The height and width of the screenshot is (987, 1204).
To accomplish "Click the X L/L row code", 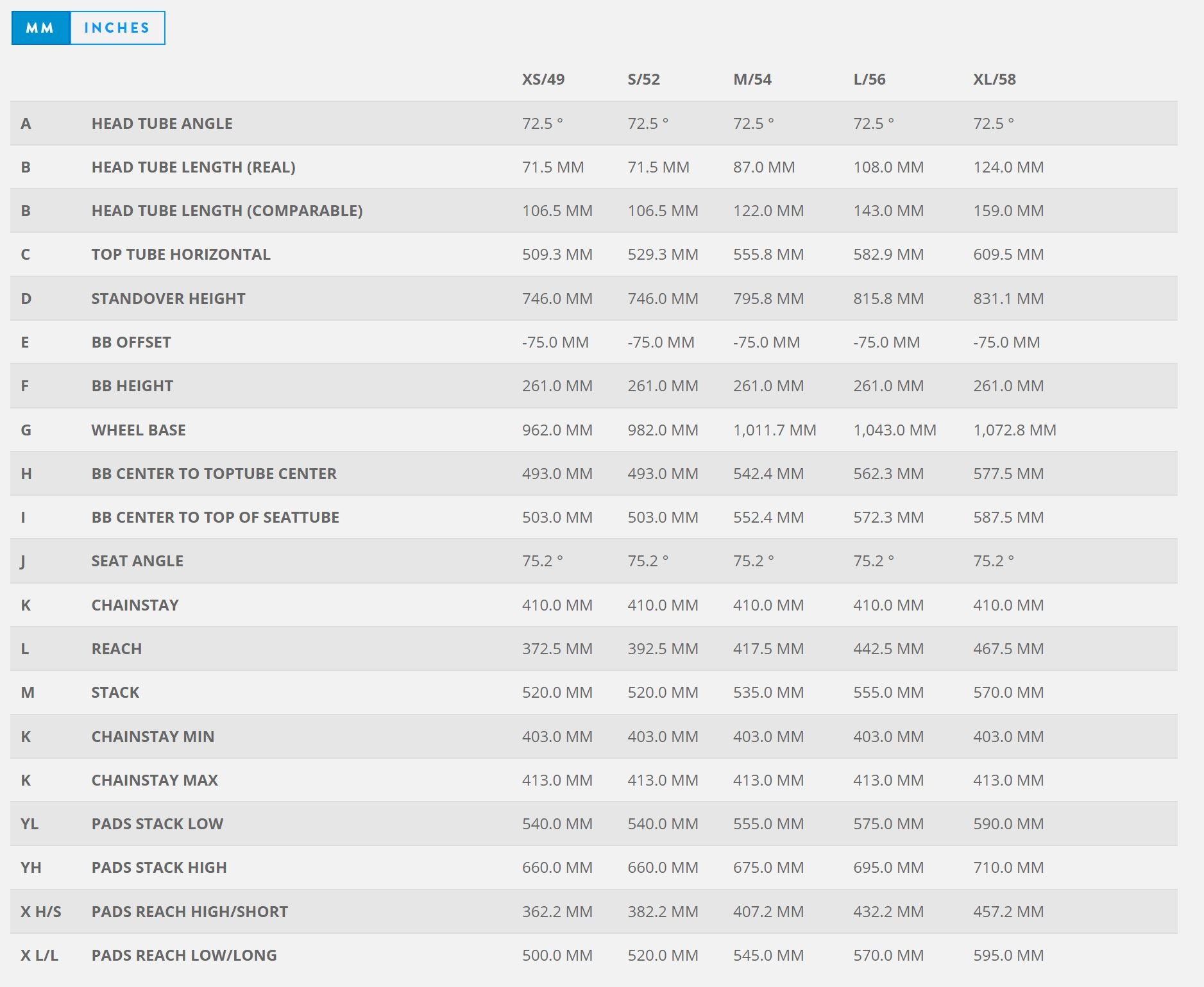I will 39,955.
